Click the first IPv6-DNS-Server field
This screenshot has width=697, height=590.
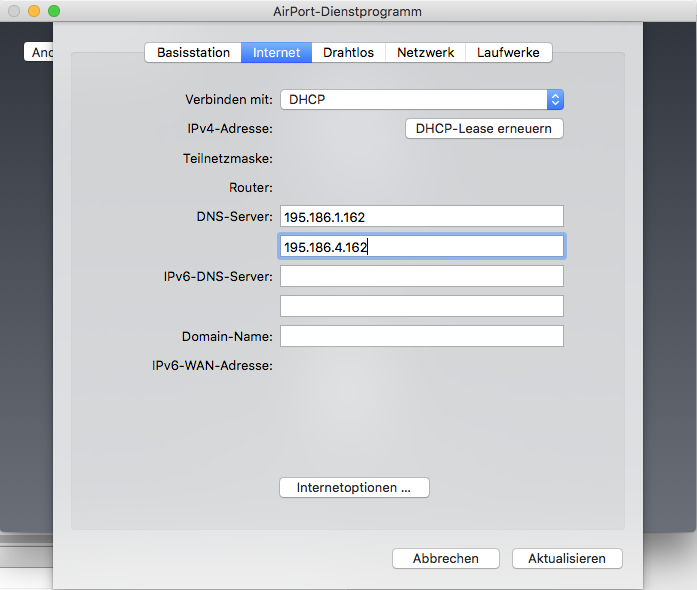(x=421, y=276)
